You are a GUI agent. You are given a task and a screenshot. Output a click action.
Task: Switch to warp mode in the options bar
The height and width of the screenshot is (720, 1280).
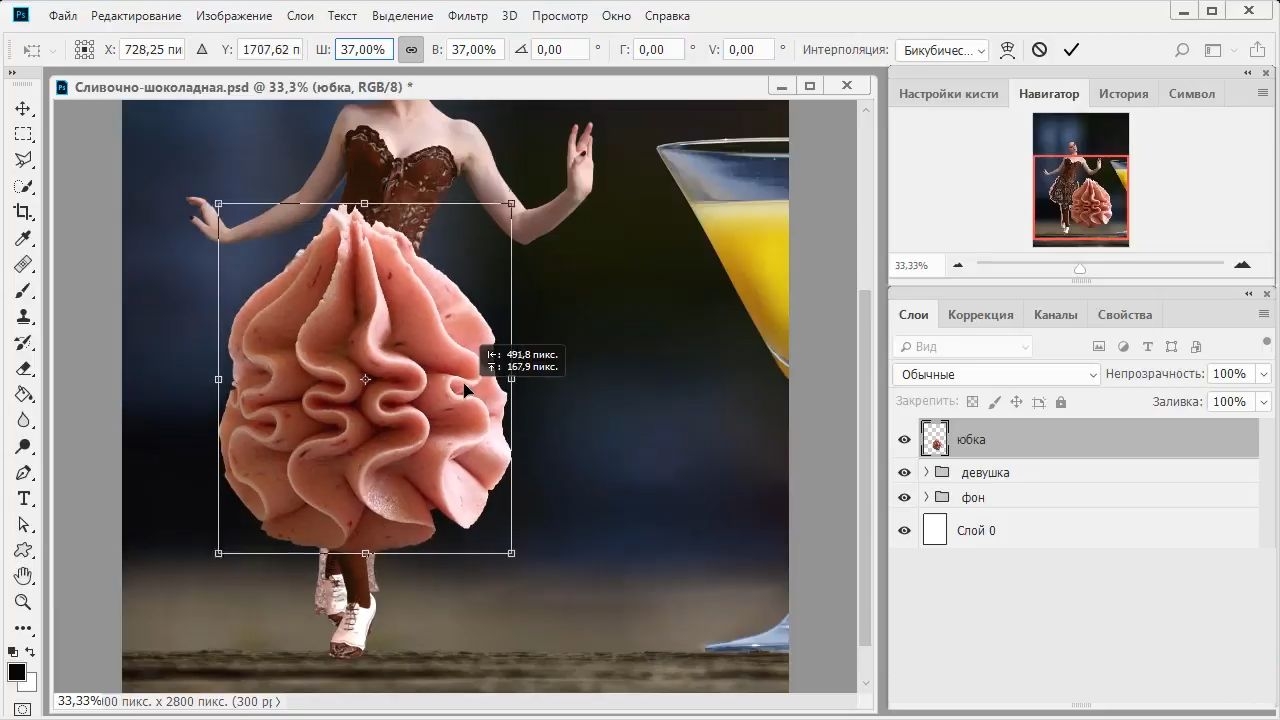(x=1007, y=50)
